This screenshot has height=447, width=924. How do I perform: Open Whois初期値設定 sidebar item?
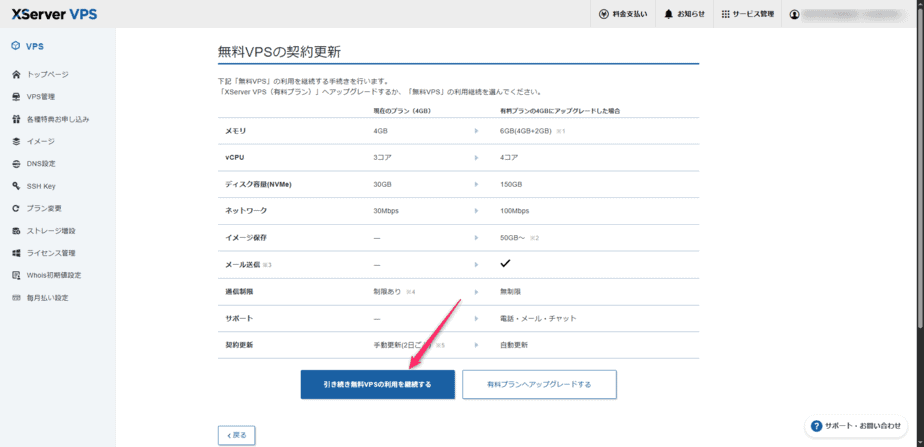click(x=53, y=275)
